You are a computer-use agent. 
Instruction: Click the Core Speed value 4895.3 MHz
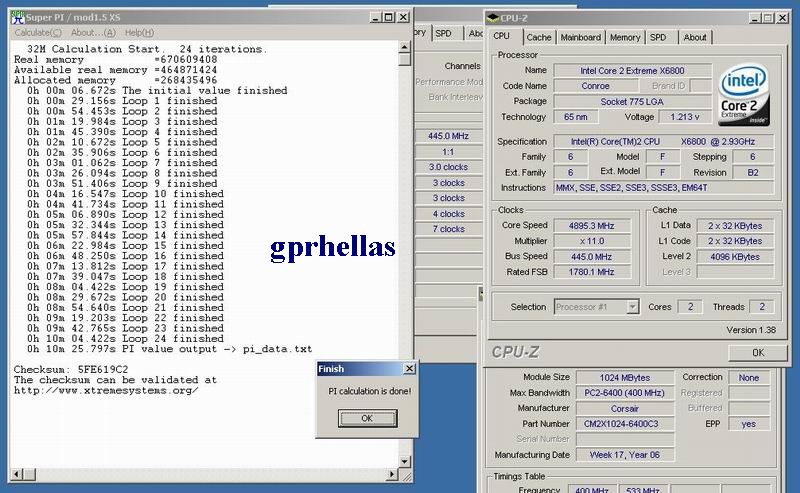[592, 226]
